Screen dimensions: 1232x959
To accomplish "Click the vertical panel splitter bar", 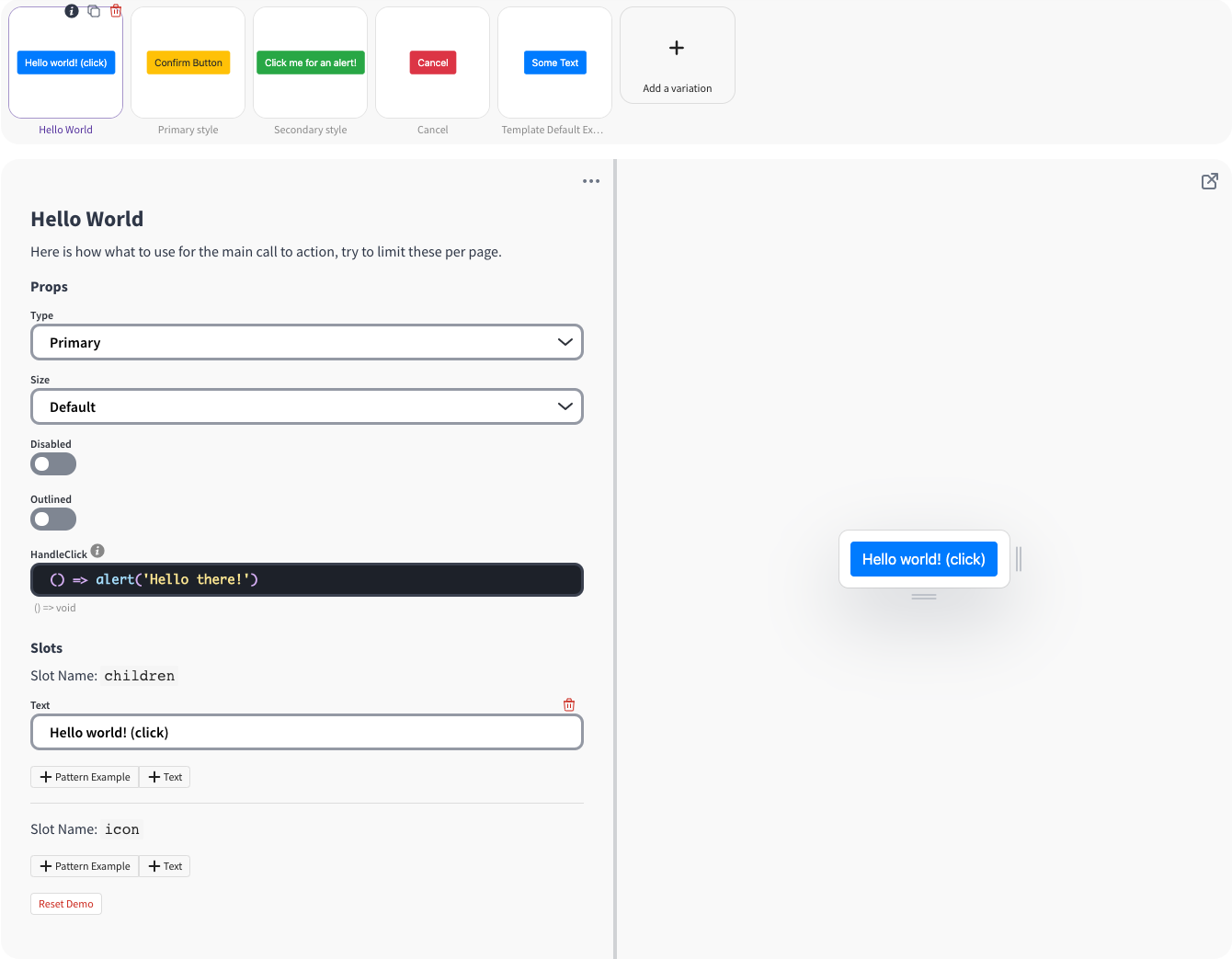I will pyautogui.click(x=615, y=559).
